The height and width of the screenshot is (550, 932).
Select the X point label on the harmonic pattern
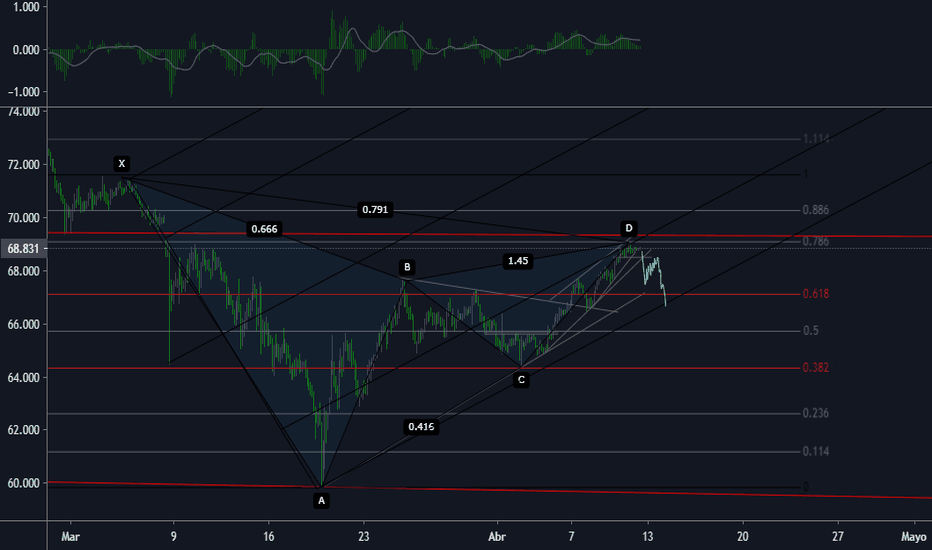pos(121,164)
